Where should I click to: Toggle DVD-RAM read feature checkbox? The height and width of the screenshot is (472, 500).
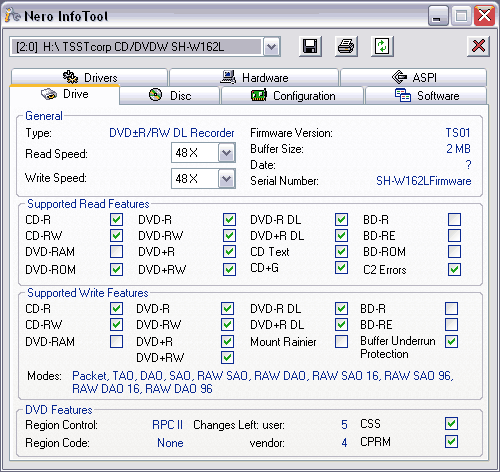pyautogui.click(x=116, y=252)
